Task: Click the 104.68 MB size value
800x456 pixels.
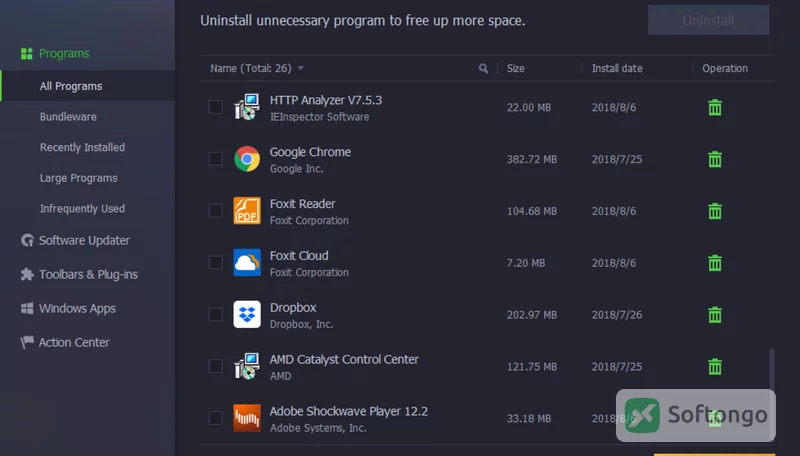Action: point(532,211)
